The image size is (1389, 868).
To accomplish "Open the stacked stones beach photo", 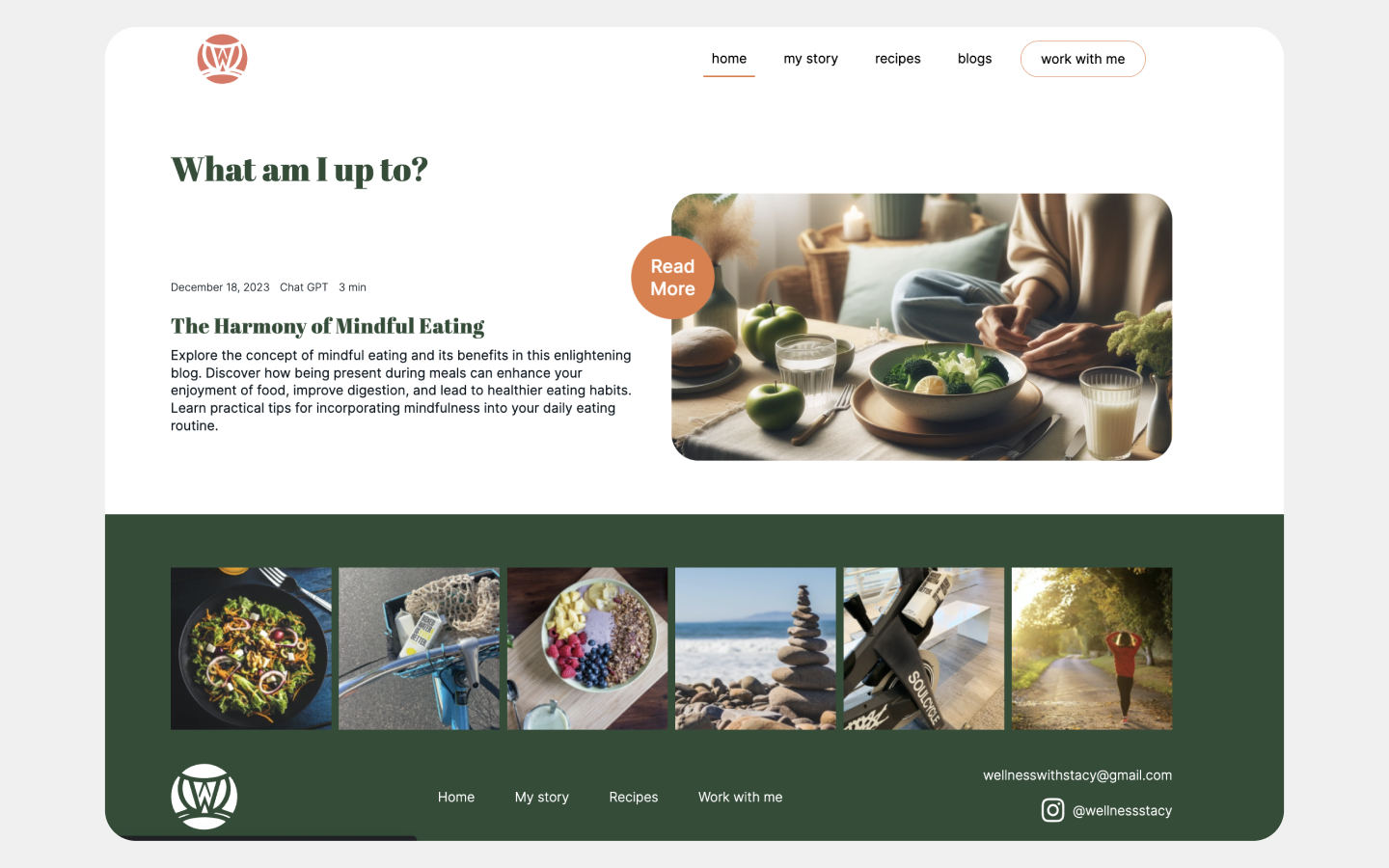I will [755, 648].
